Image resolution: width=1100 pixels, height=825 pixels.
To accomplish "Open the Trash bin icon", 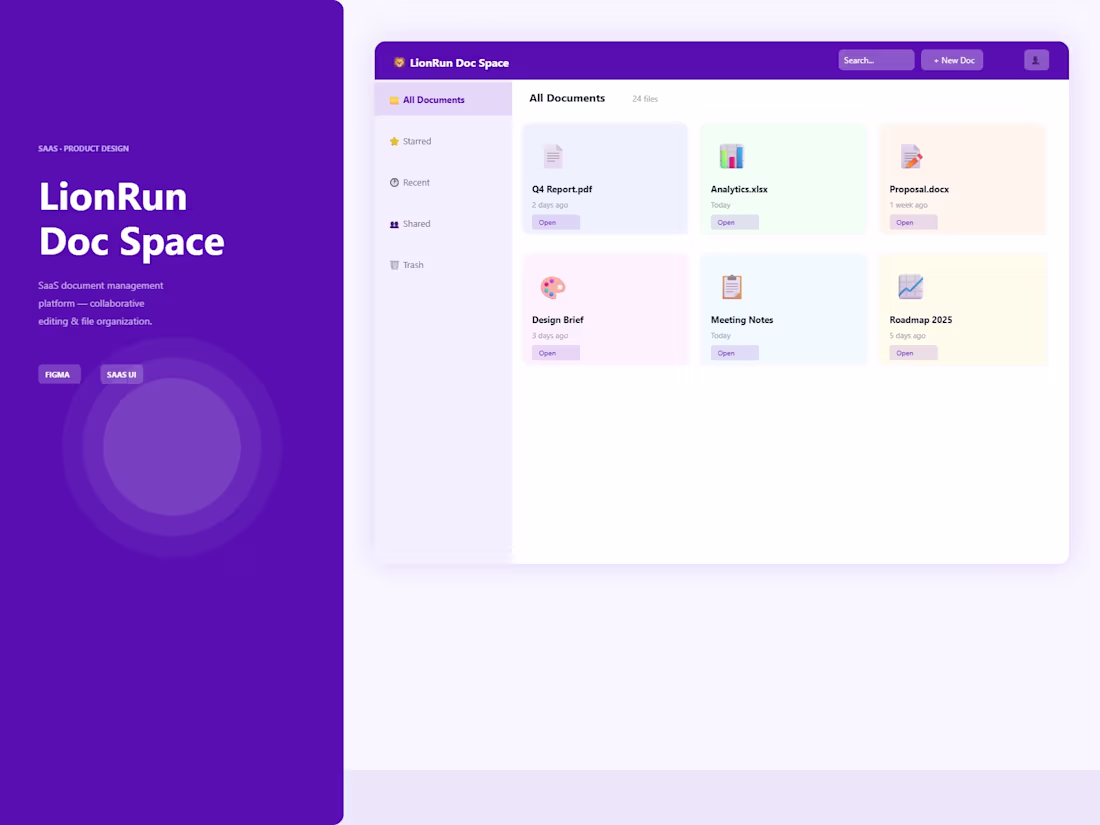I will click(x=393, y=264).
